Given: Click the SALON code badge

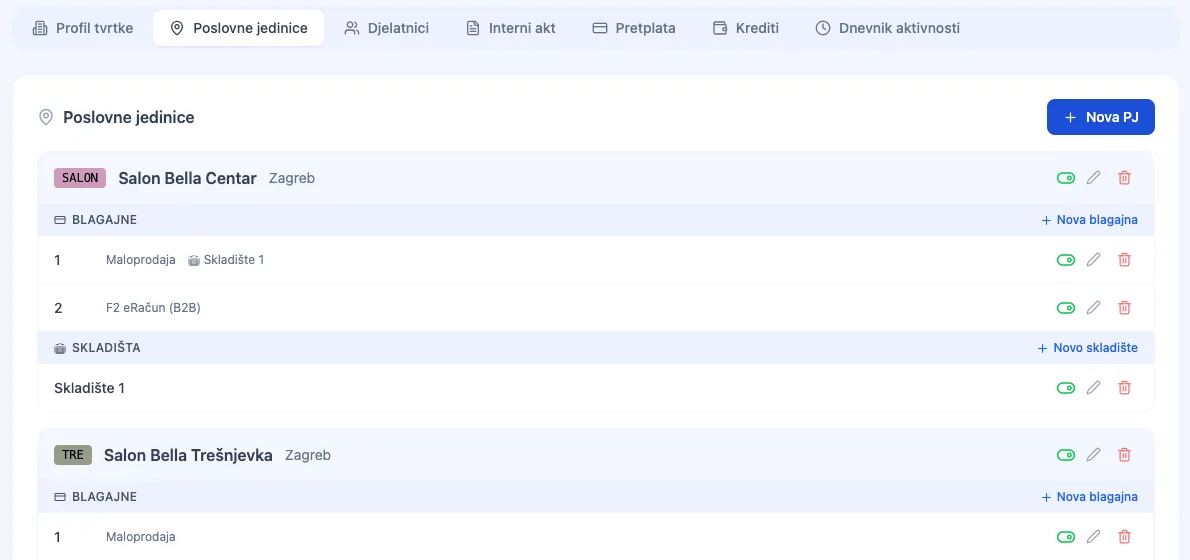Looking at the screenshot, I should pos(80,178).
